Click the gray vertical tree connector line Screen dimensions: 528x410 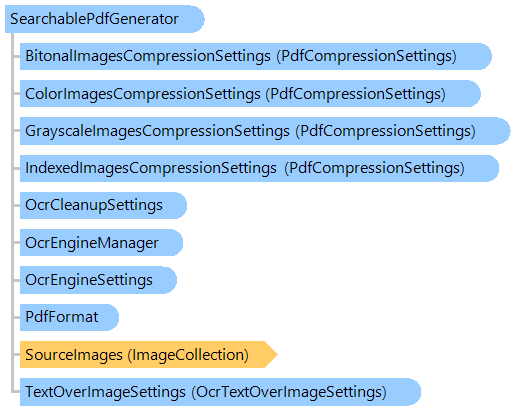(x=12, y=212)
